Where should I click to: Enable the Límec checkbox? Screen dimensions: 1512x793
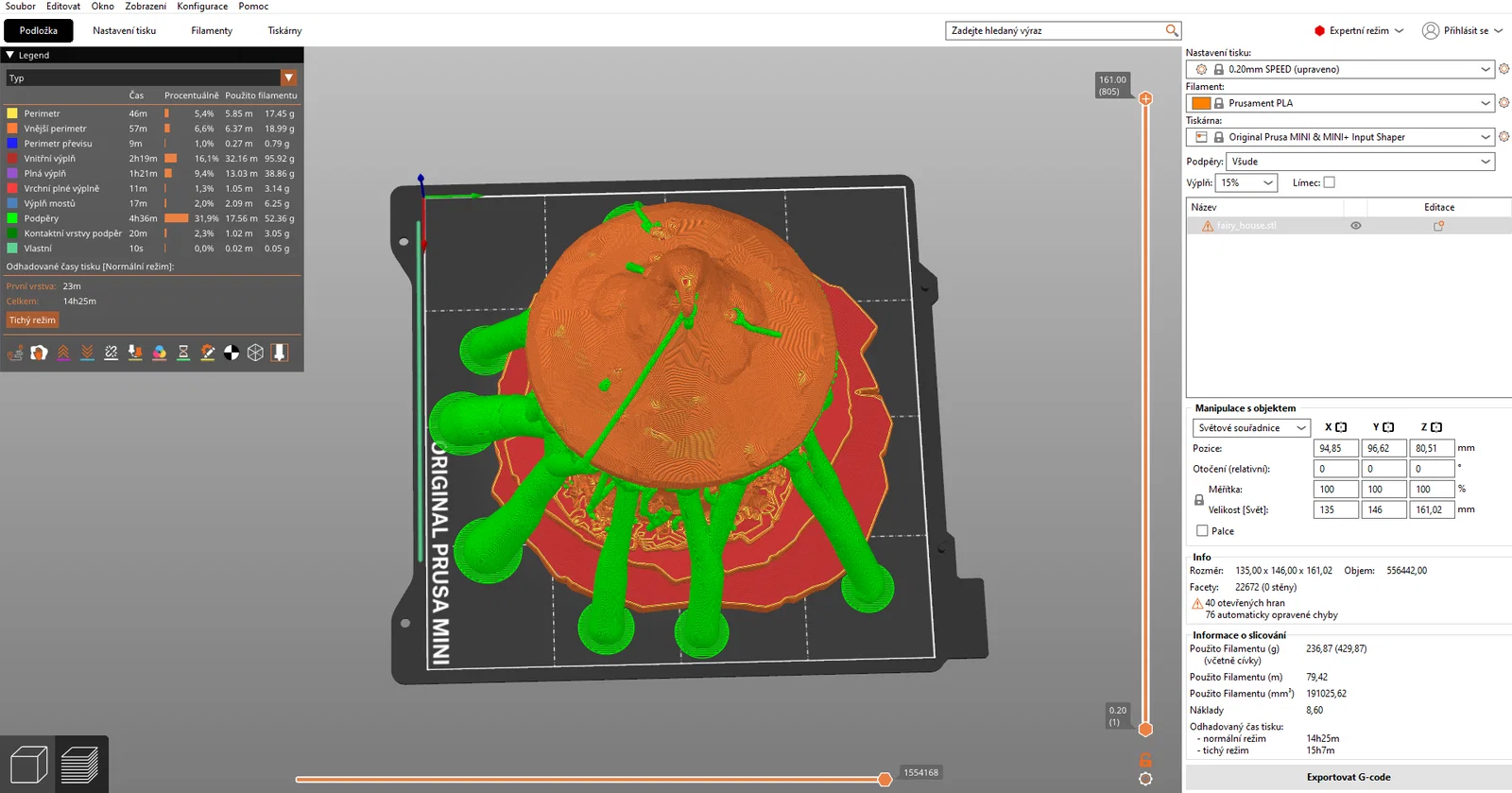click(1330, 182)
